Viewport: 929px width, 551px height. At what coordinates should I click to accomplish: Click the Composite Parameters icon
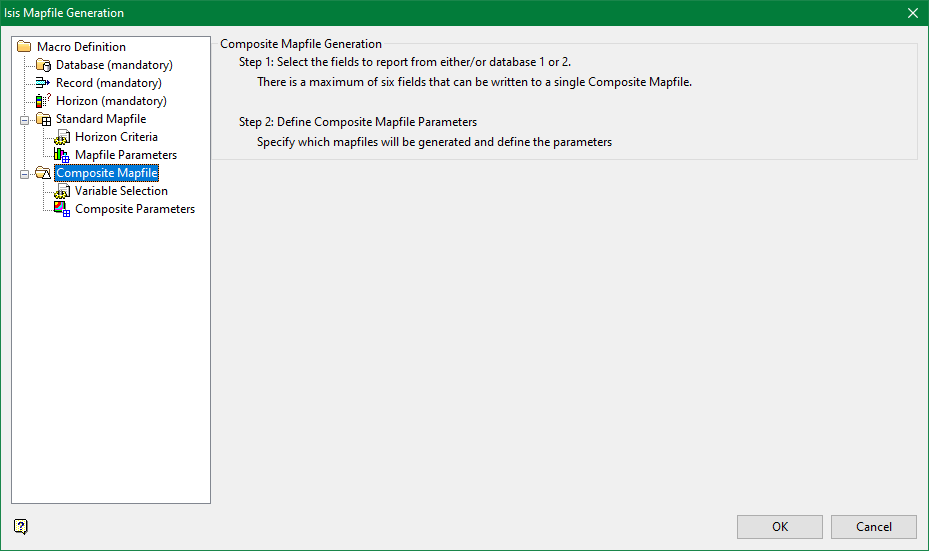point(62,209)
